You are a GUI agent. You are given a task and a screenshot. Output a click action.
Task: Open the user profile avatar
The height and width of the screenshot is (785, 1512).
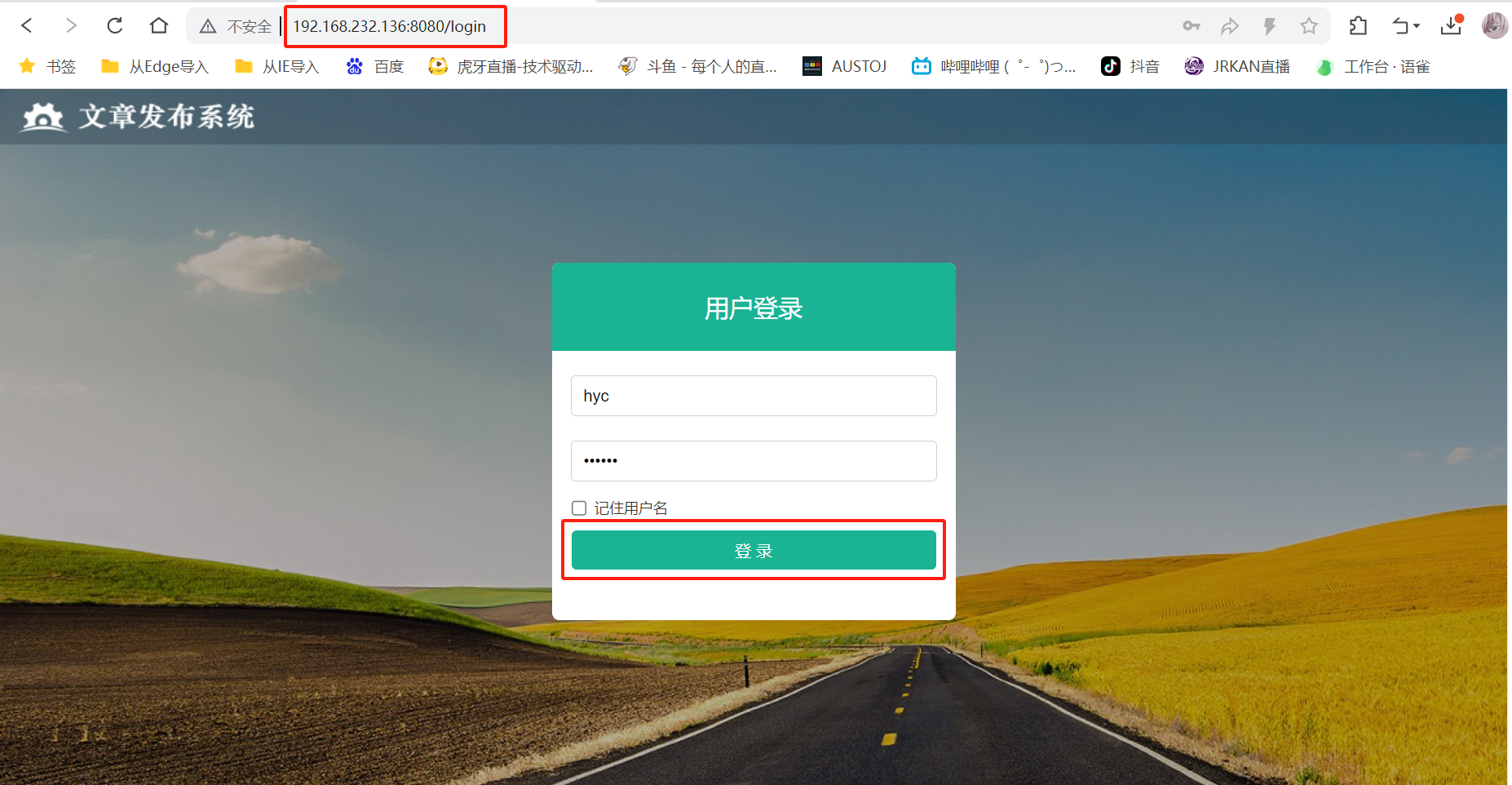pos(1494,26)
